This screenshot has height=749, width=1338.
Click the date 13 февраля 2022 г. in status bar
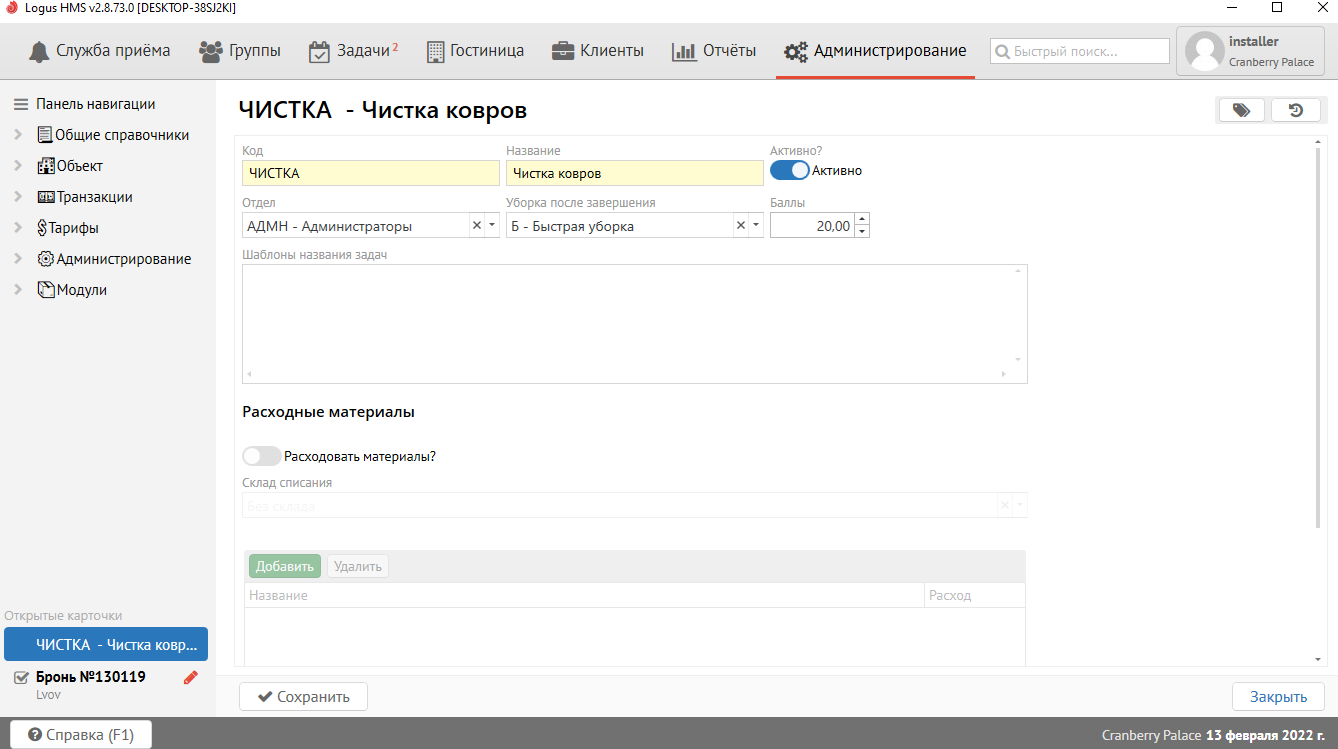pos(1265,735)
